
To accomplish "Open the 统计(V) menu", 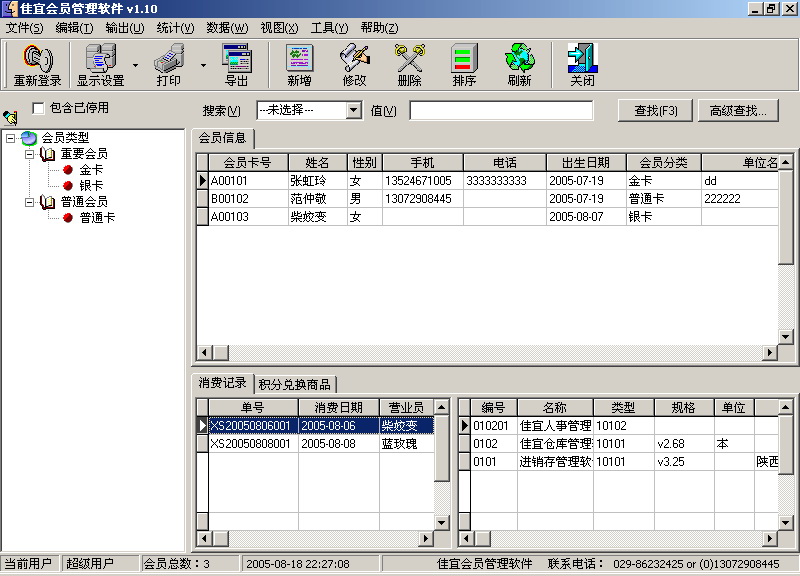I will [175, 28].
